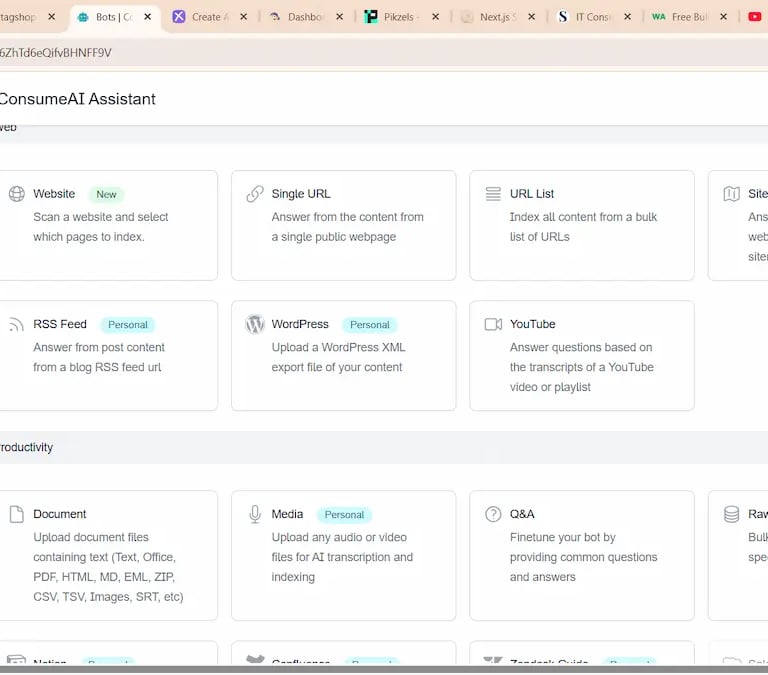The image size is (768, 675).
Task: Click the browser address bar URL
Action: pos(56,53)
